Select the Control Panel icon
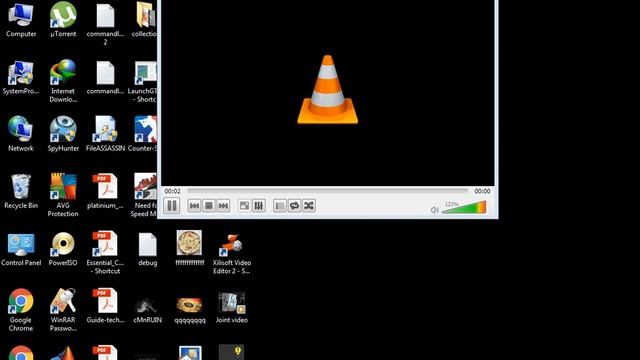 pyautogui.click(x=21, y=249)
